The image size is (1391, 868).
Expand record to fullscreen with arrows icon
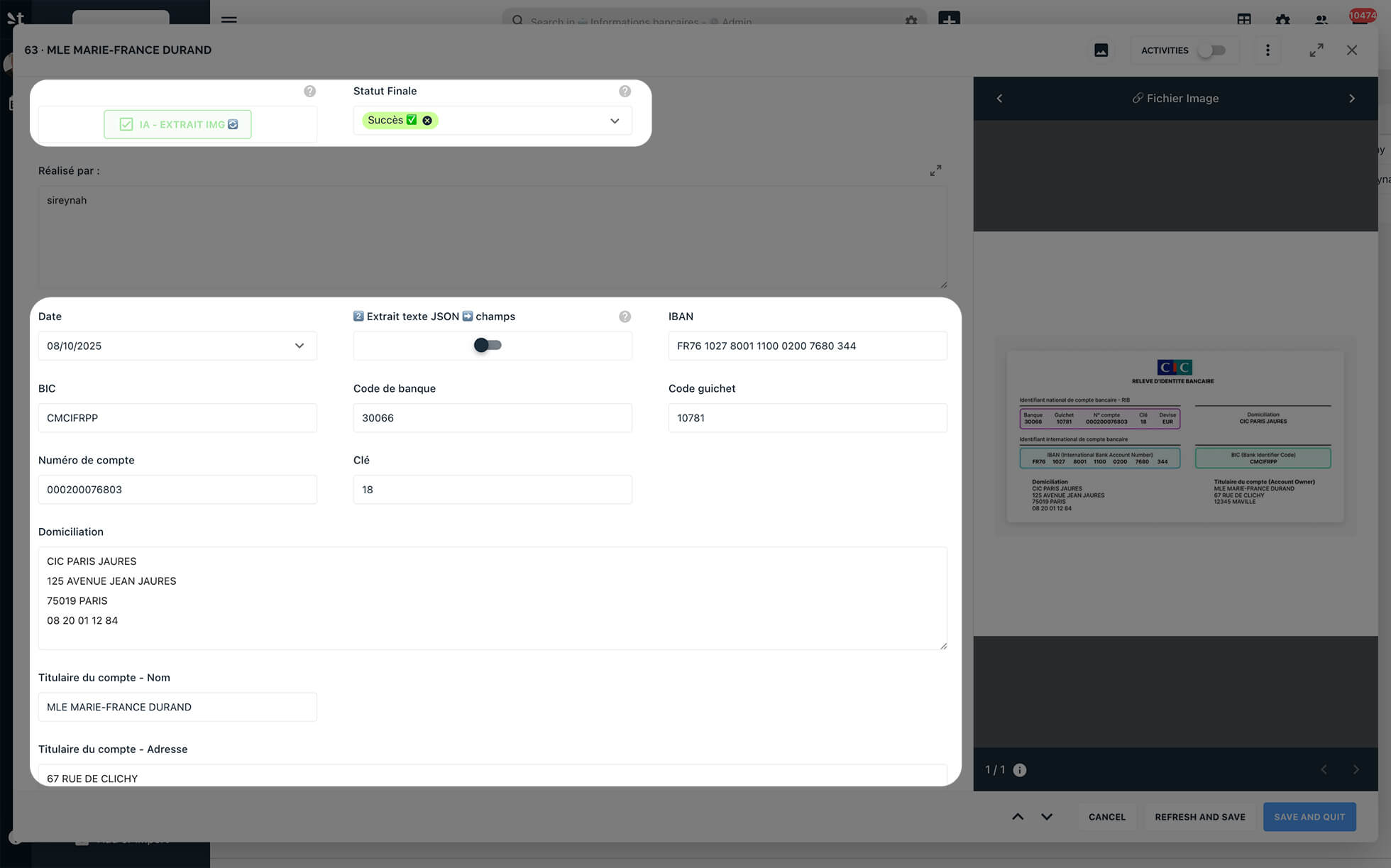[x=1316, y=50]
